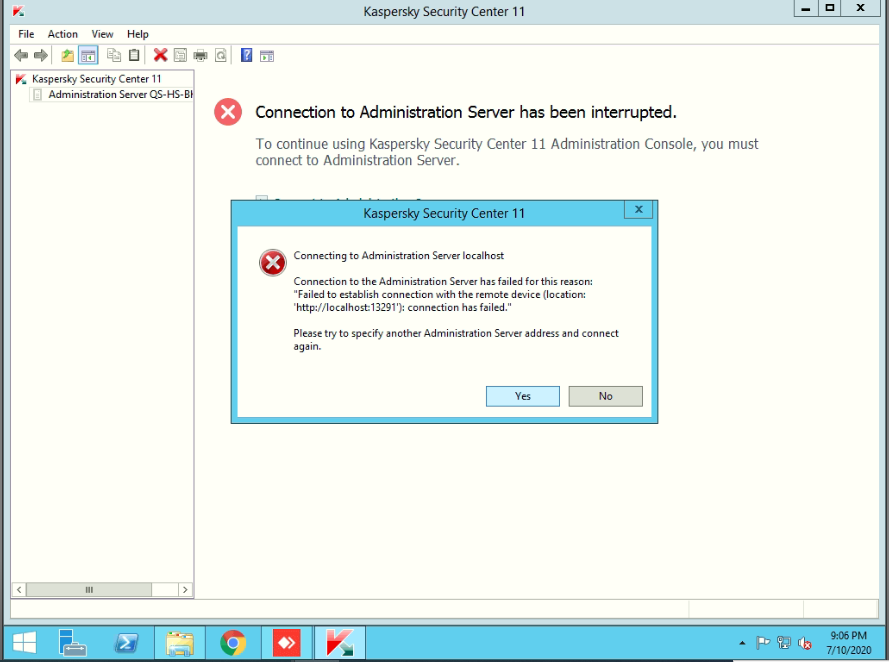Open the Windows Start button
This screenshot has width=889, height=662.
pyautogui.click(x=24, y=643)
